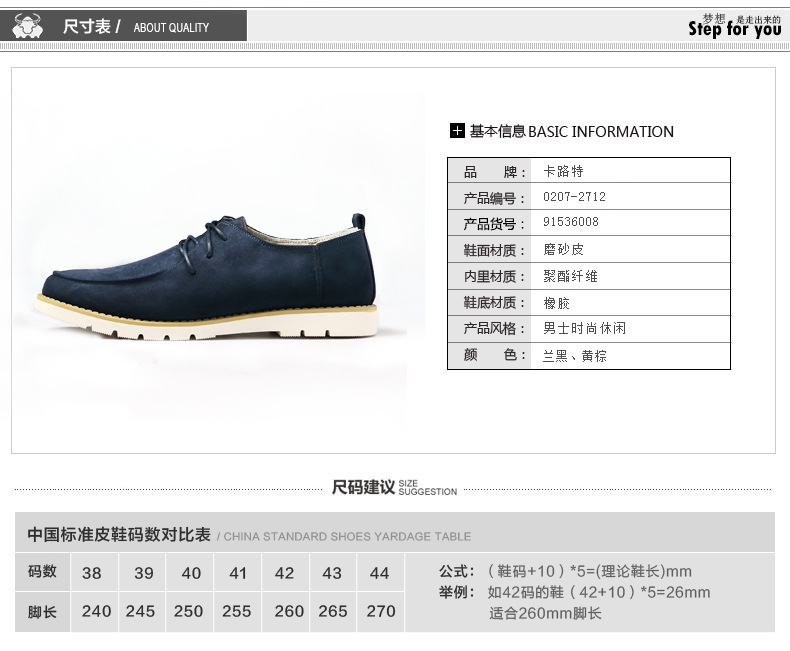Select size 38 in the size table
This screenshot has width=790, height=651.
[x=92, y=573]
